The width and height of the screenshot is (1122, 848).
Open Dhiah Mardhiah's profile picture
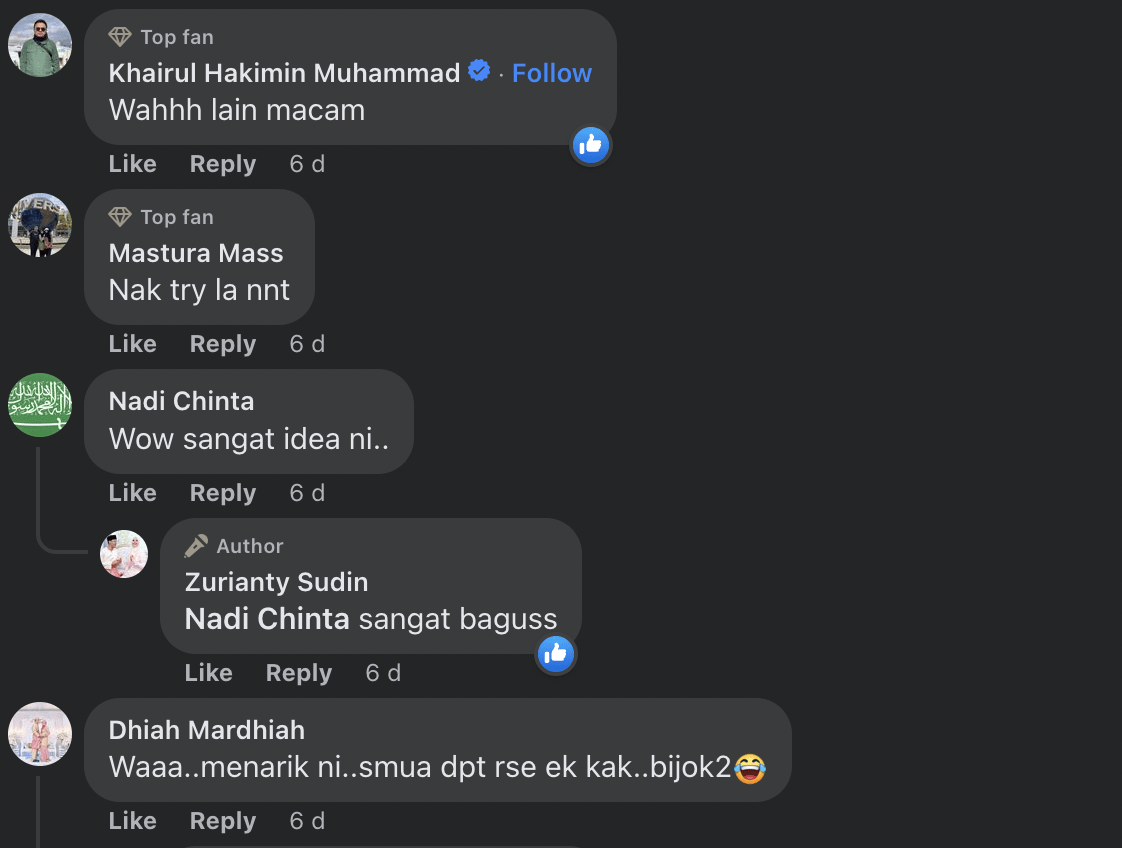40,734
